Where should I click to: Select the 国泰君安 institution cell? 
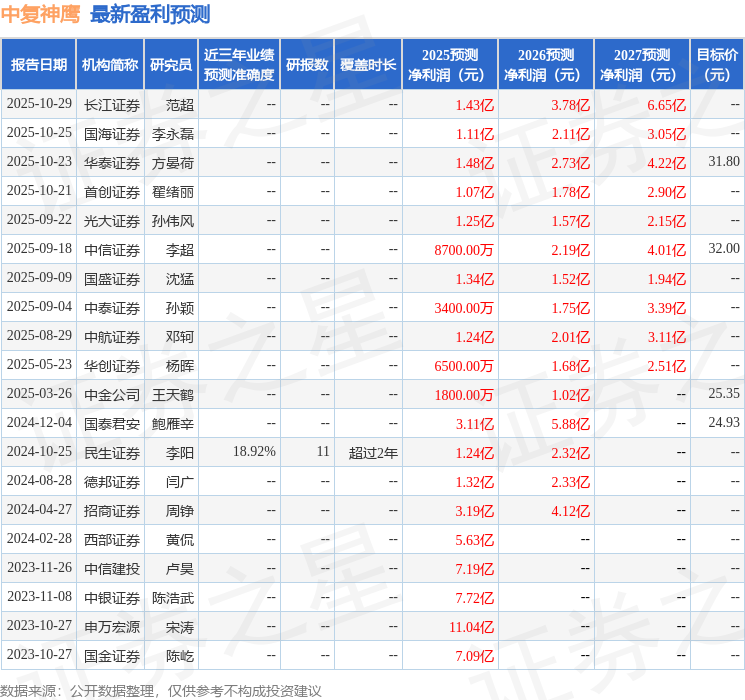(x=112, y=424)
